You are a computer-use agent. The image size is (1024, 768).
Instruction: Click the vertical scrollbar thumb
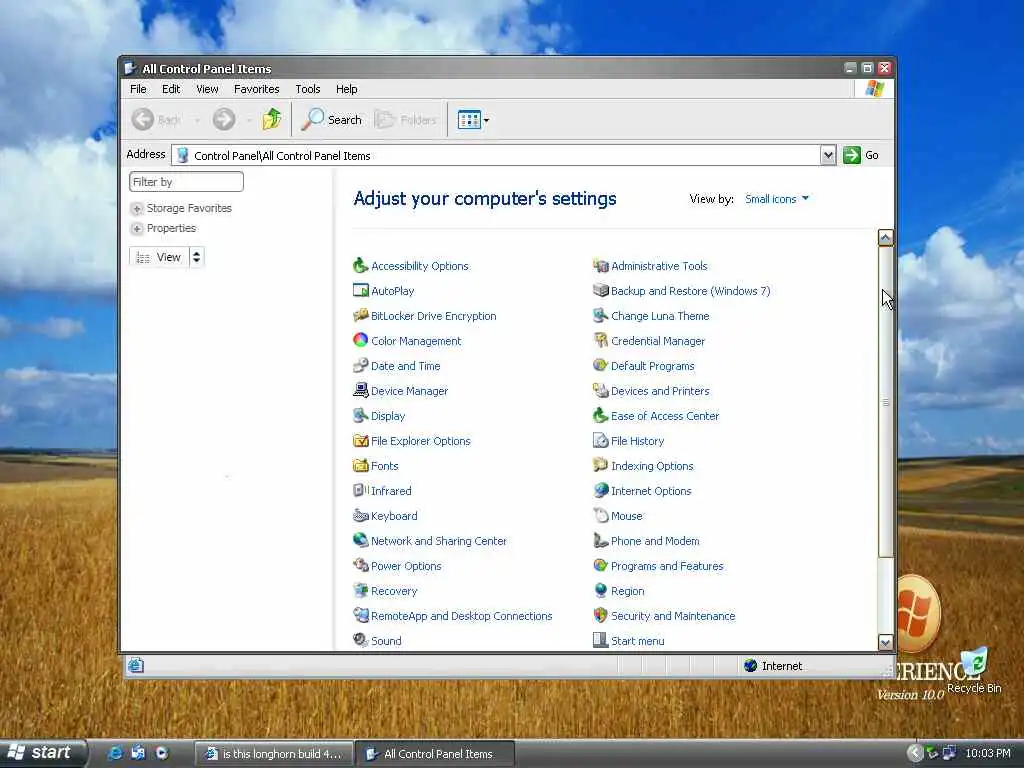886,402
